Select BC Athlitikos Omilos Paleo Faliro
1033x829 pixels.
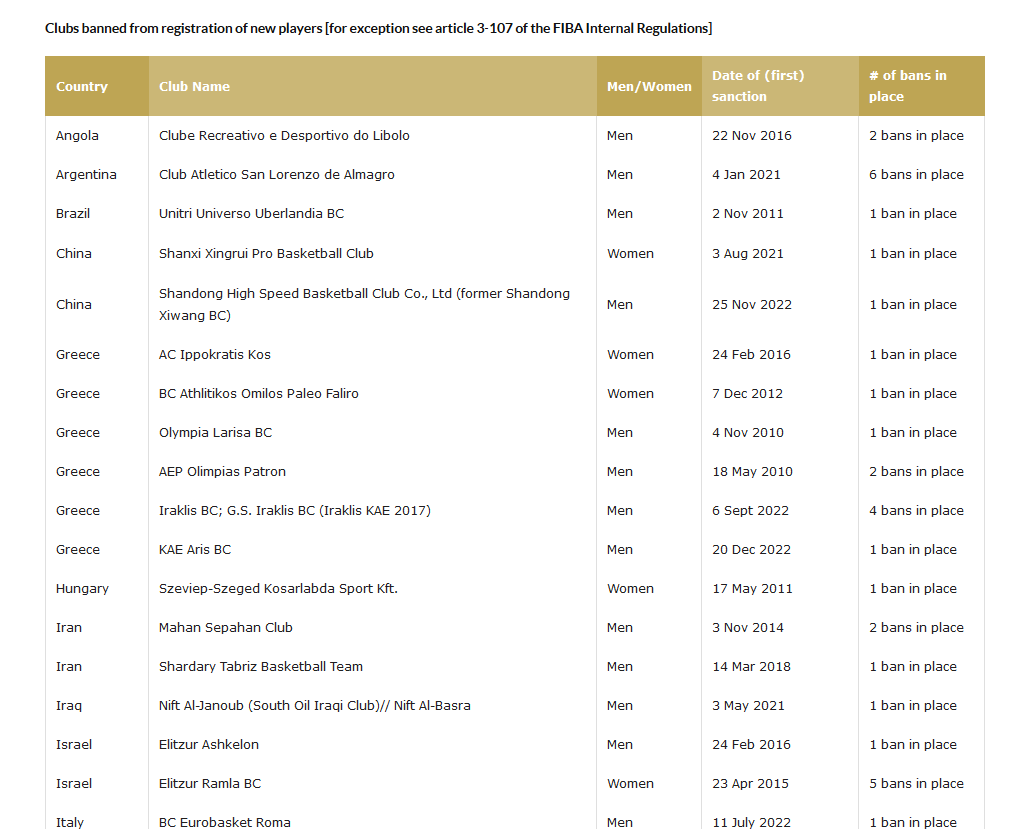tap(258, 393)
